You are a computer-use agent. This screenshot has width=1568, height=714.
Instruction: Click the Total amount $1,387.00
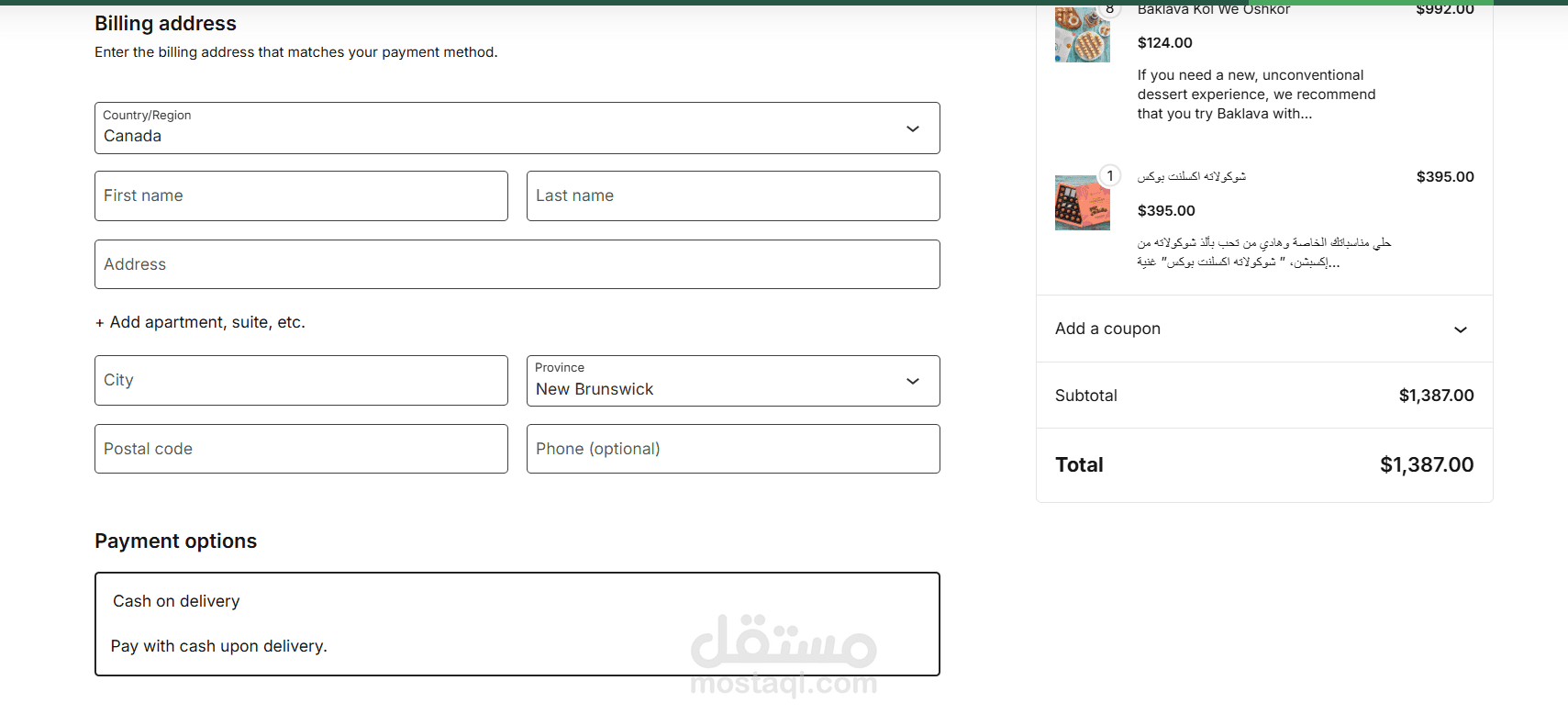(x=1427, y=464)
